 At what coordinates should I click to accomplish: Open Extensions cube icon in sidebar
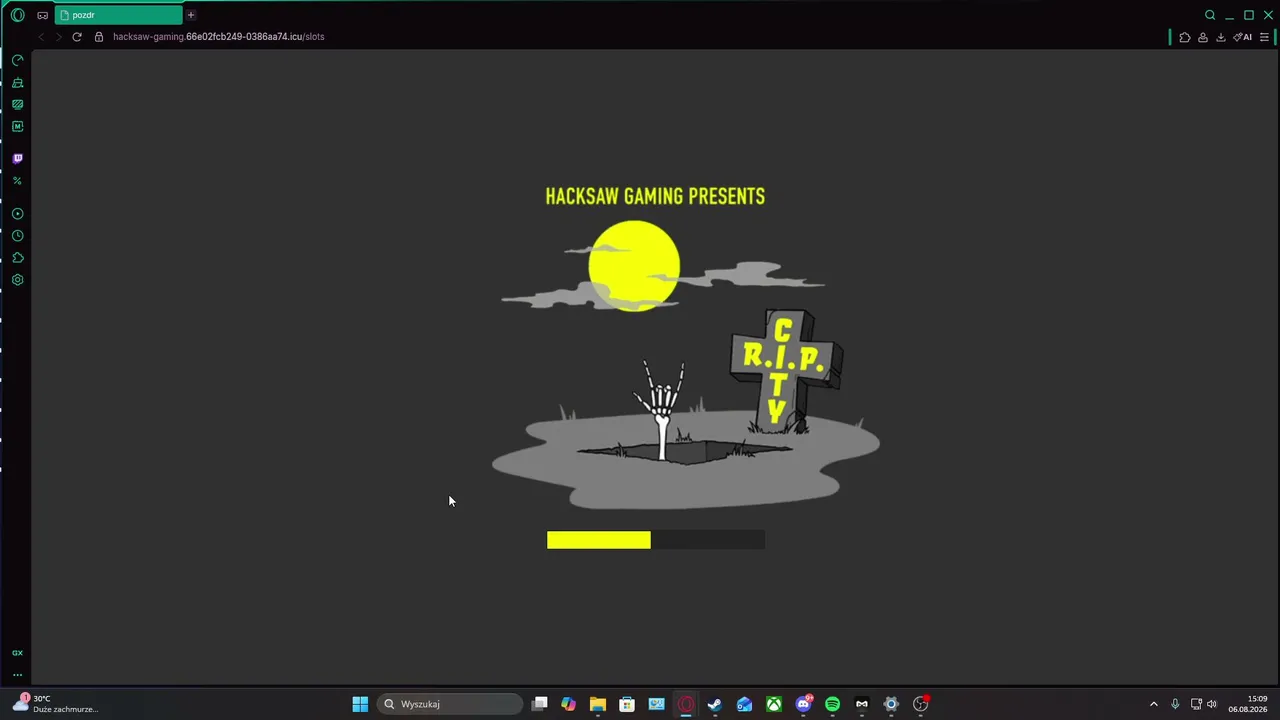point(17,258)
